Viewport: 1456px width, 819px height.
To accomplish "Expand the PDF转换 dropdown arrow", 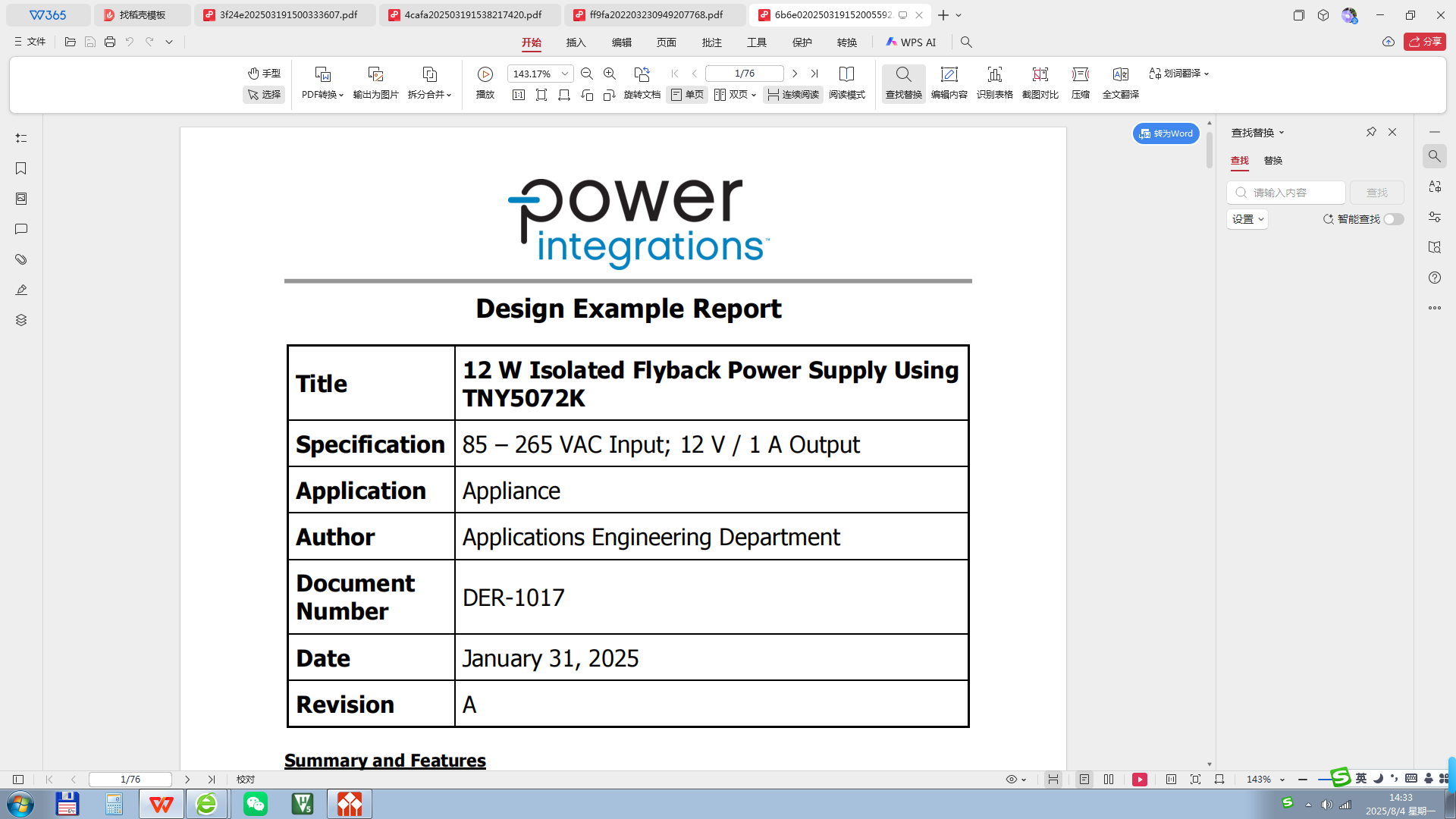I will click(x=341, y=96).
